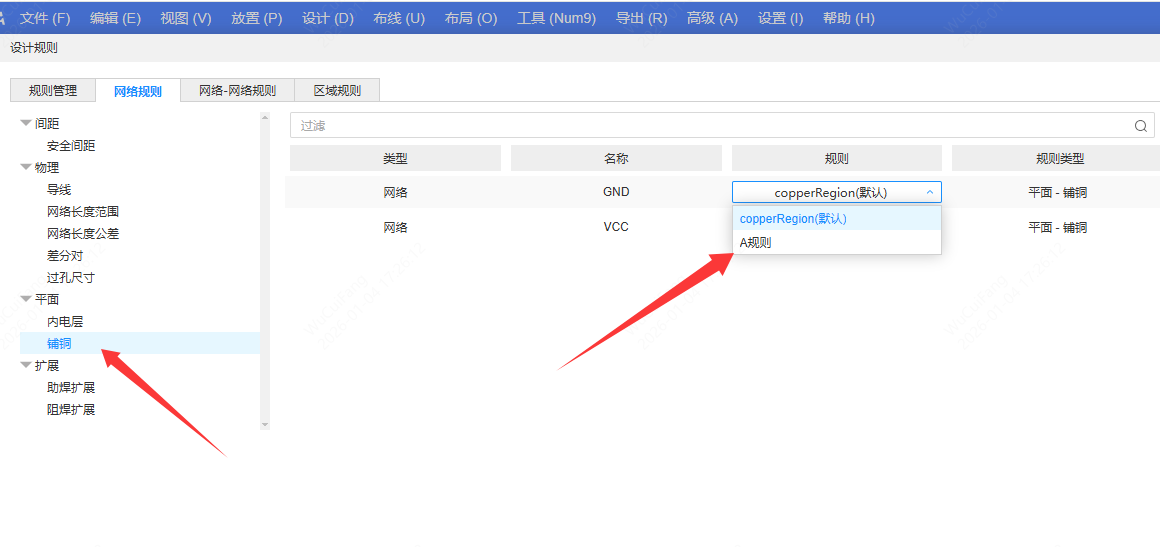Collapse the 间距 tree section
Screen dimensions: 1160x547
26,123
